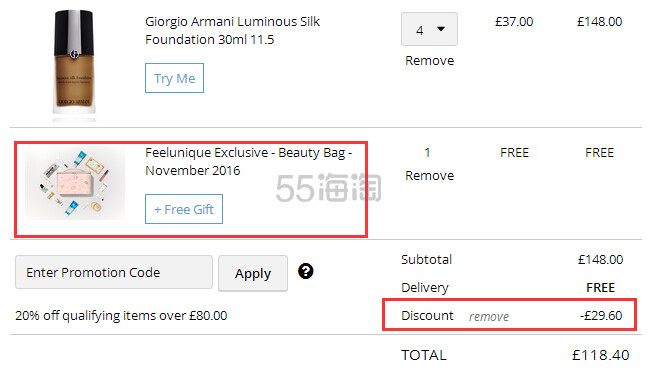
Task: Open the Beauty Bag November 2016 thumbnail
Action: (75, 184)
